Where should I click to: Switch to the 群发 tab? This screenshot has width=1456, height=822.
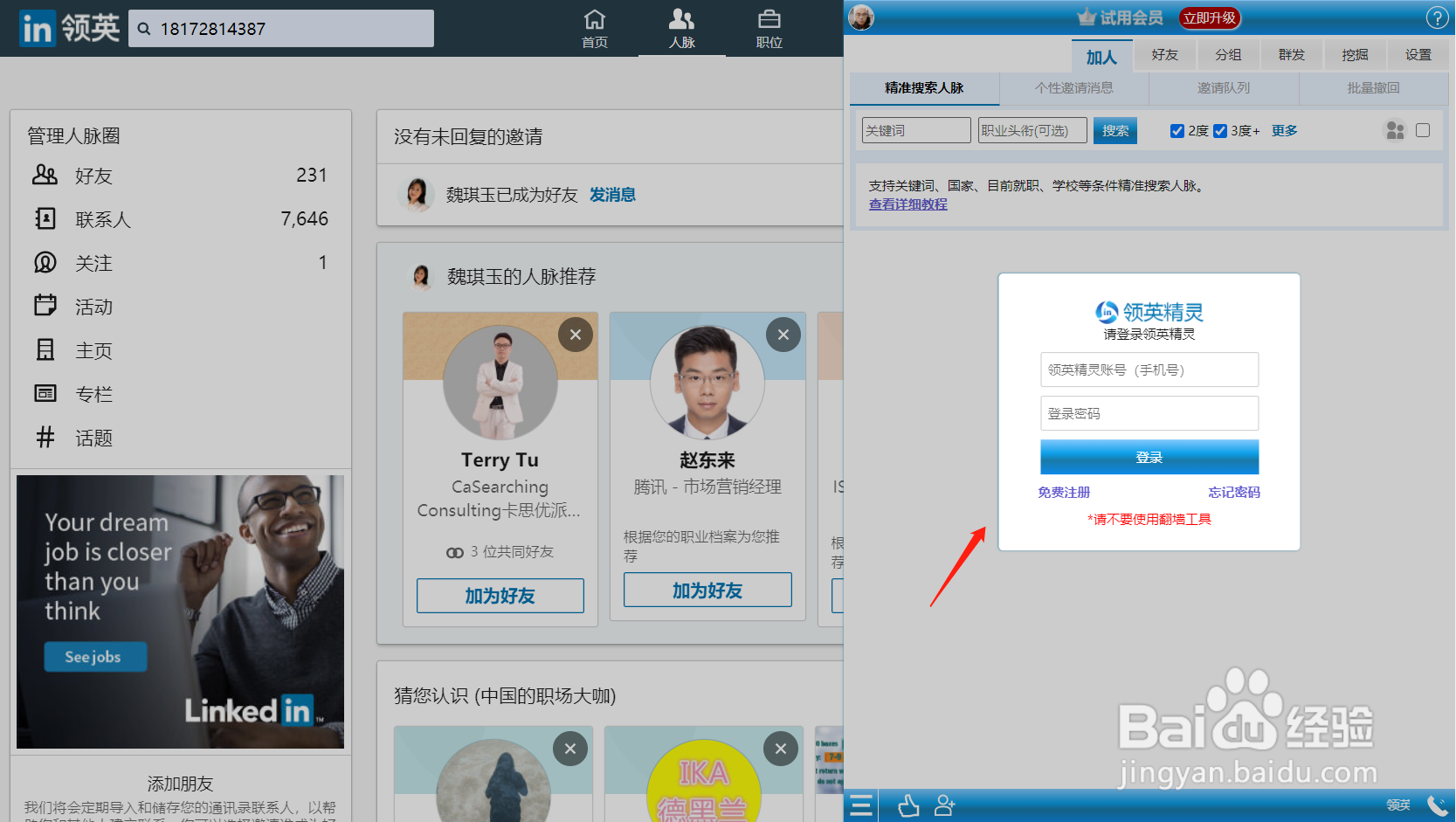pyautogui.click(x=1292, y=55)
